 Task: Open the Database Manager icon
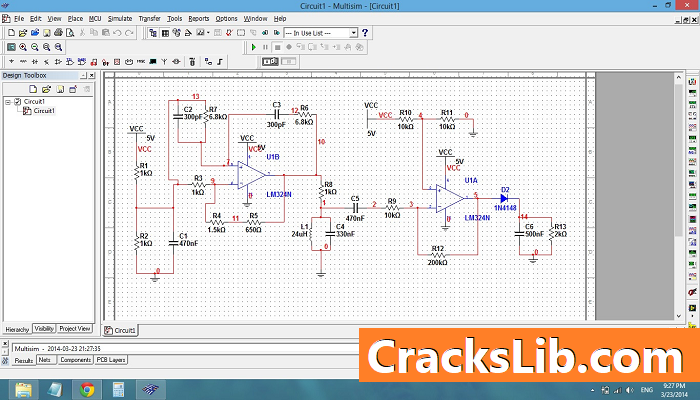click(177, 33)
